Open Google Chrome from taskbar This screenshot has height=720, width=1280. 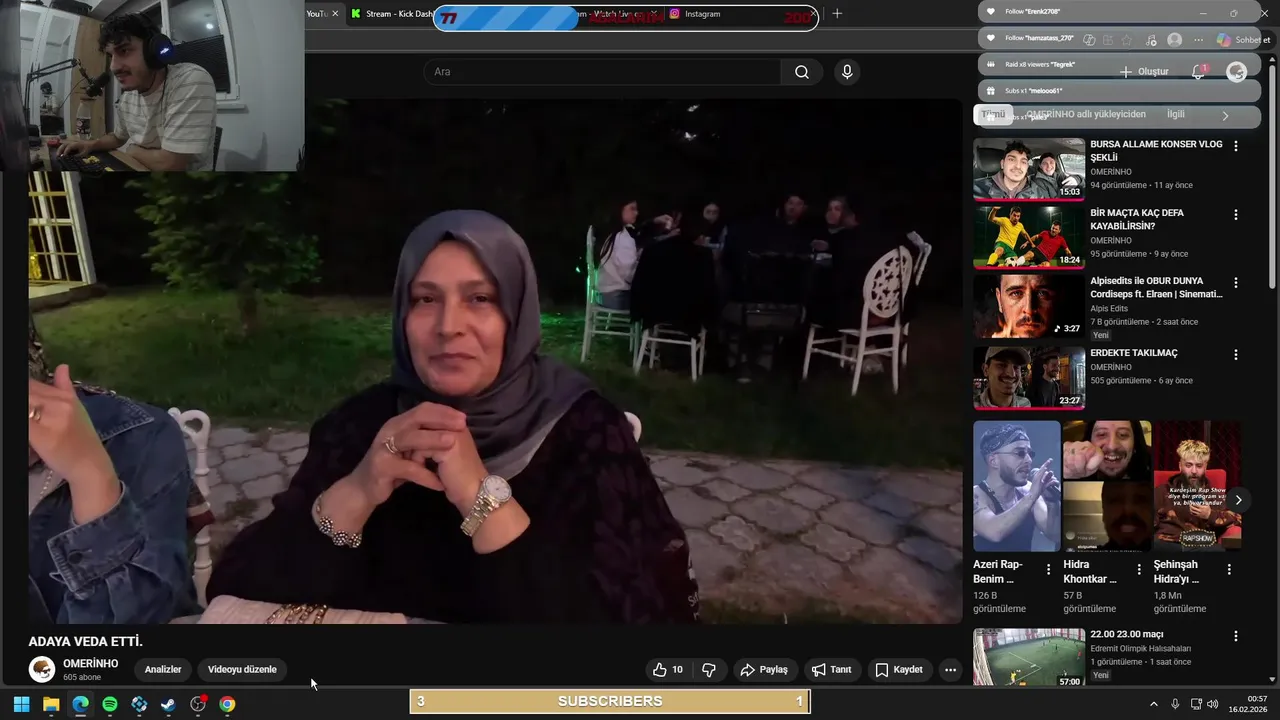pos(227,704)
